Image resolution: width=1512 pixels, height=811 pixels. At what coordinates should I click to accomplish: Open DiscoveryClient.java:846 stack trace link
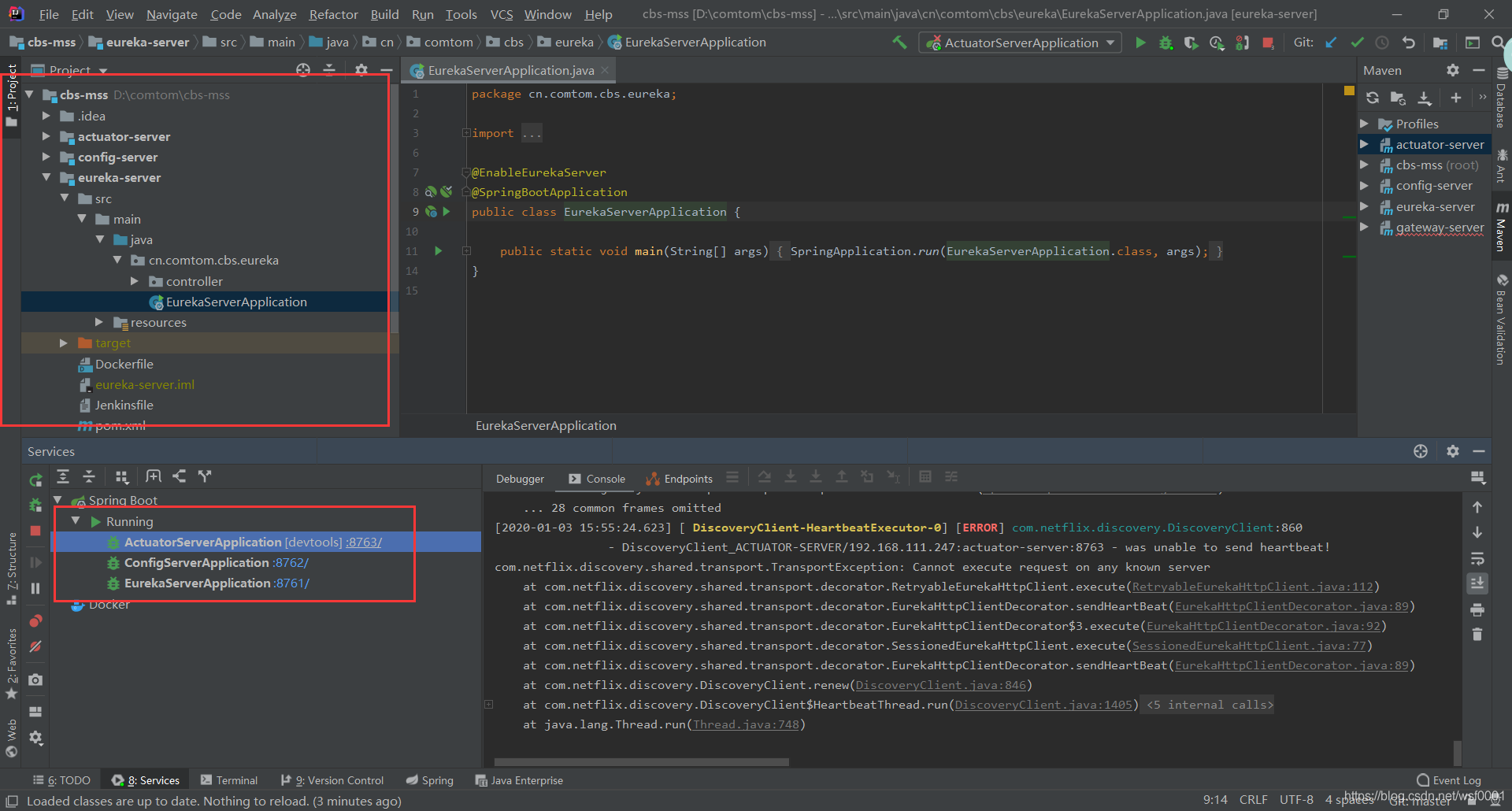point(941,685)
